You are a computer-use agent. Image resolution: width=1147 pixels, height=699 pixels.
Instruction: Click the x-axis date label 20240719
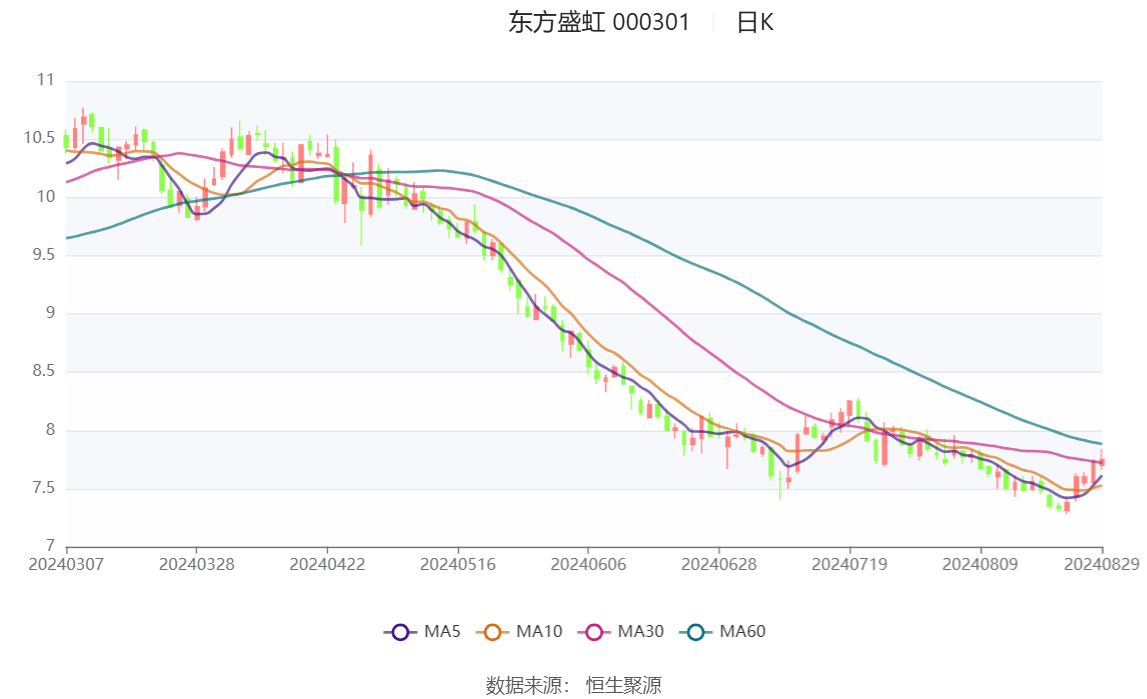tap(849, 564)
